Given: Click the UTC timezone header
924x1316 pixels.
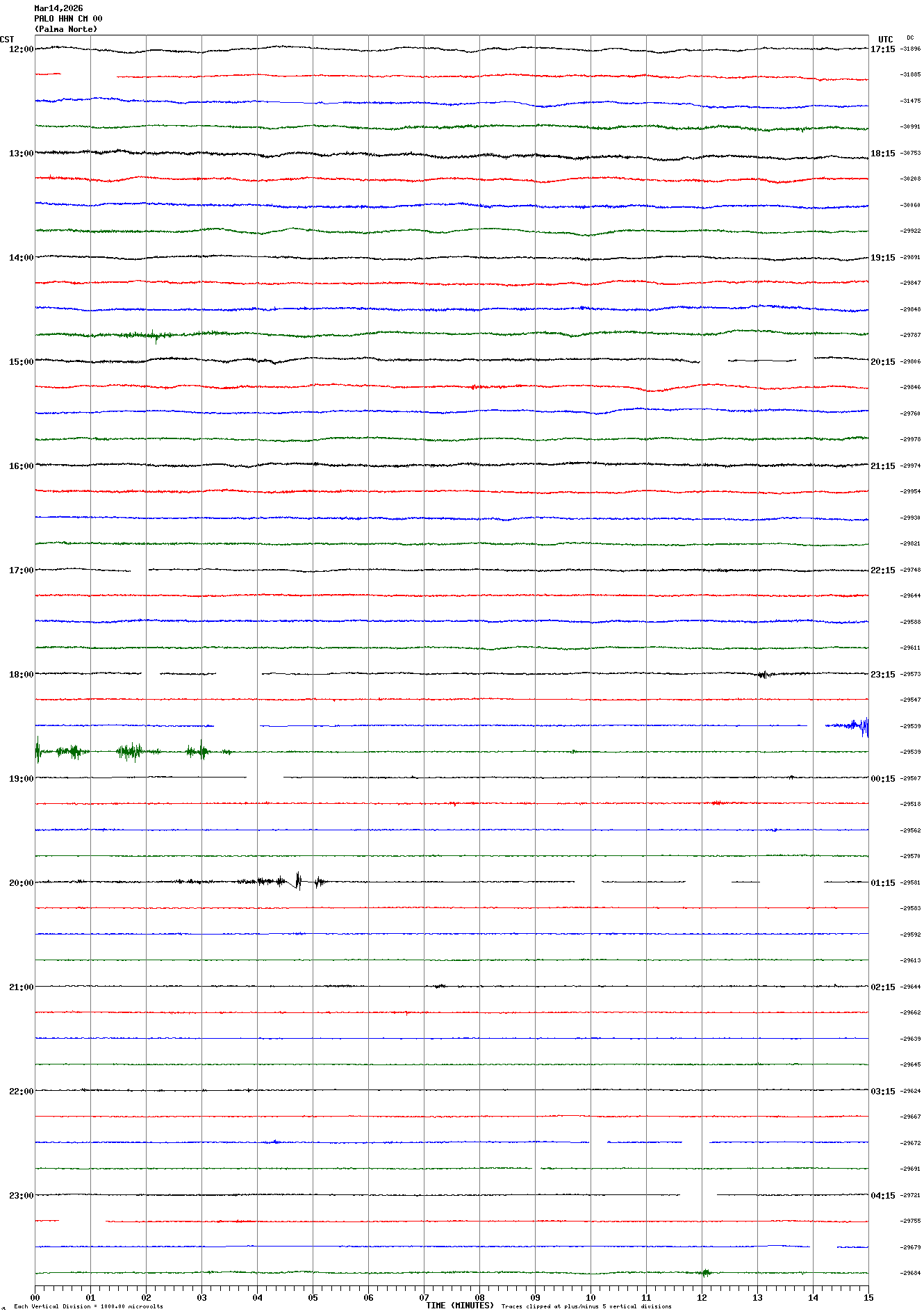Looking at the screenshot, I should pos(885,40).
